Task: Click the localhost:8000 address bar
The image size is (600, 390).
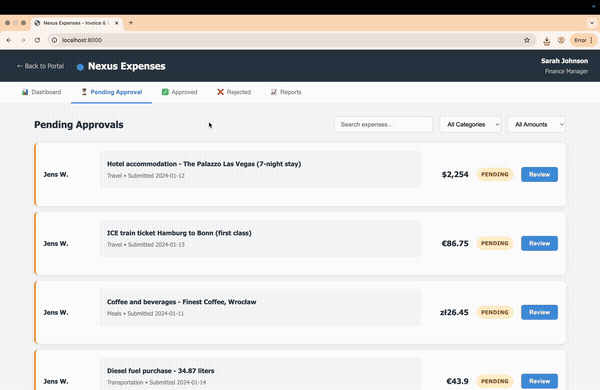Action: coord(291,40)
